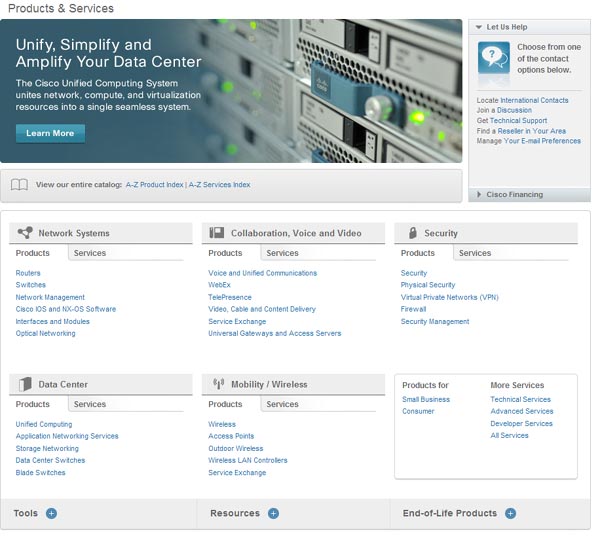600x538 pixels.
Task: Switch to Services tab under Network Systems
Action: [90, 253]
